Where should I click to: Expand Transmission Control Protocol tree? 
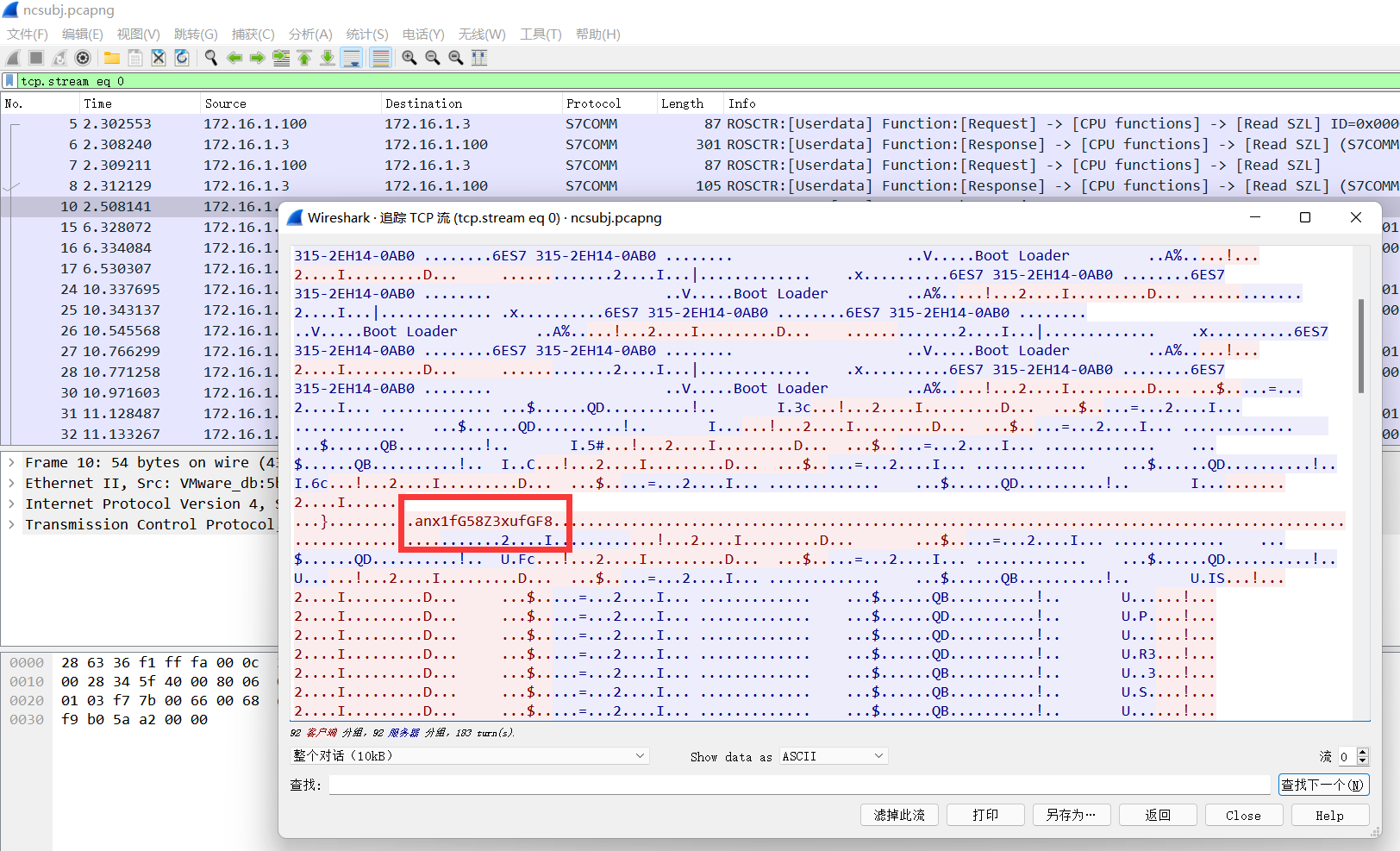(x=11, y=525)
